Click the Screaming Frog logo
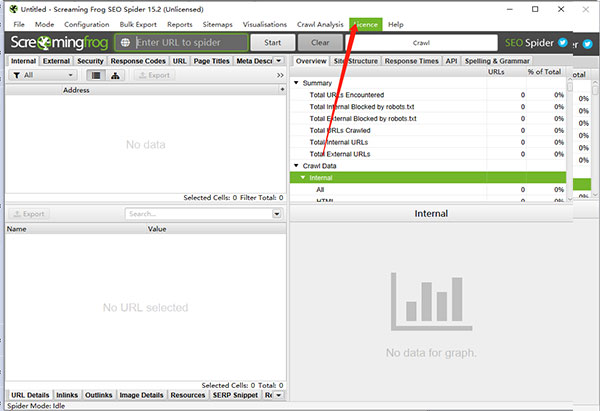Viewport: 600px width, 411px height. [x=59, y=43]
